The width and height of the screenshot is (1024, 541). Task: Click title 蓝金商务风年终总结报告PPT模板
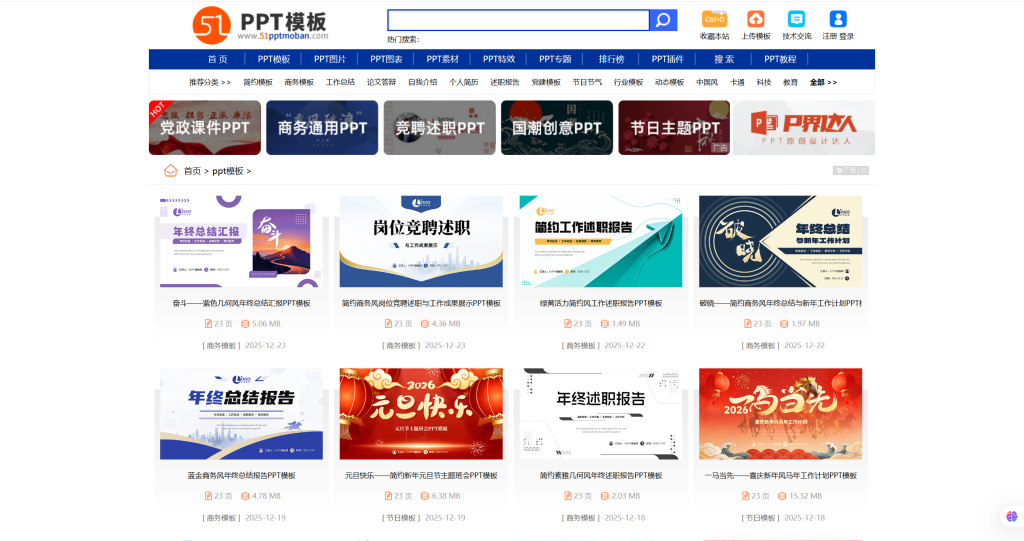[241, 476]
